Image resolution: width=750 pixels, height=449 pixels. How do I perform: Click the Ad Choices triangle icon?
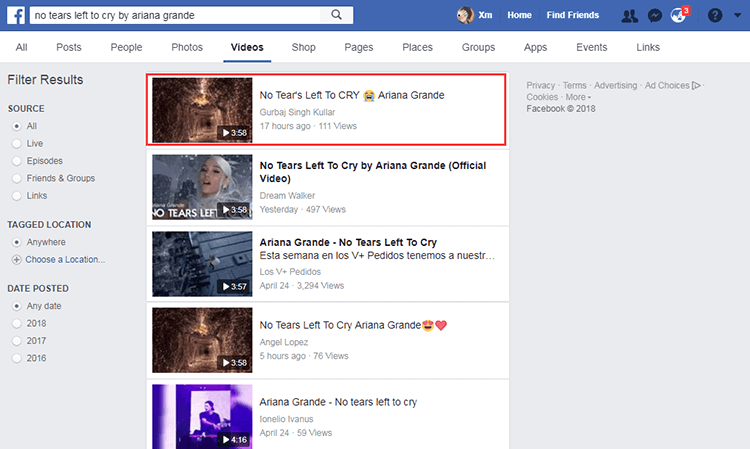coord(696,86)
